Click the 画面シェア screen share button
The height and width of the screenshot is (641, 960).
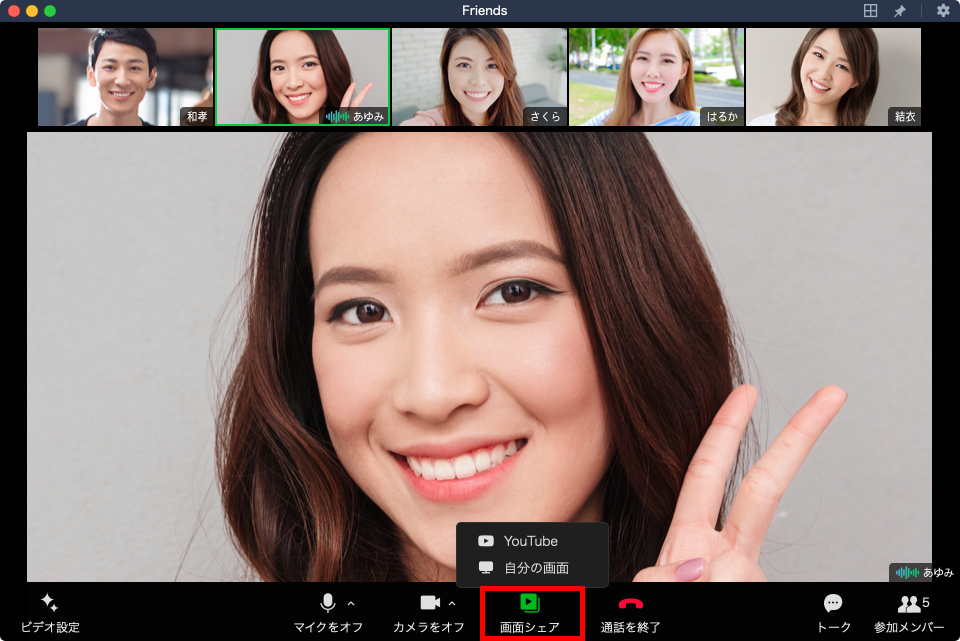click(x=530, y=613)
